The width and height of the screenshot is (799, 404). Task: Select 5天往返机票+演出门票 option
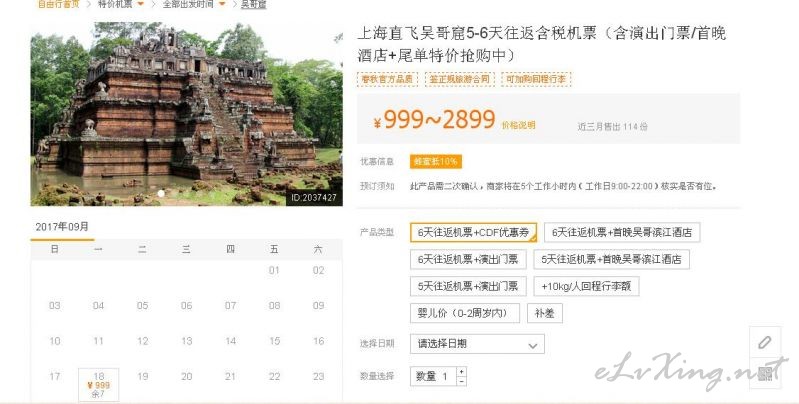468,286
